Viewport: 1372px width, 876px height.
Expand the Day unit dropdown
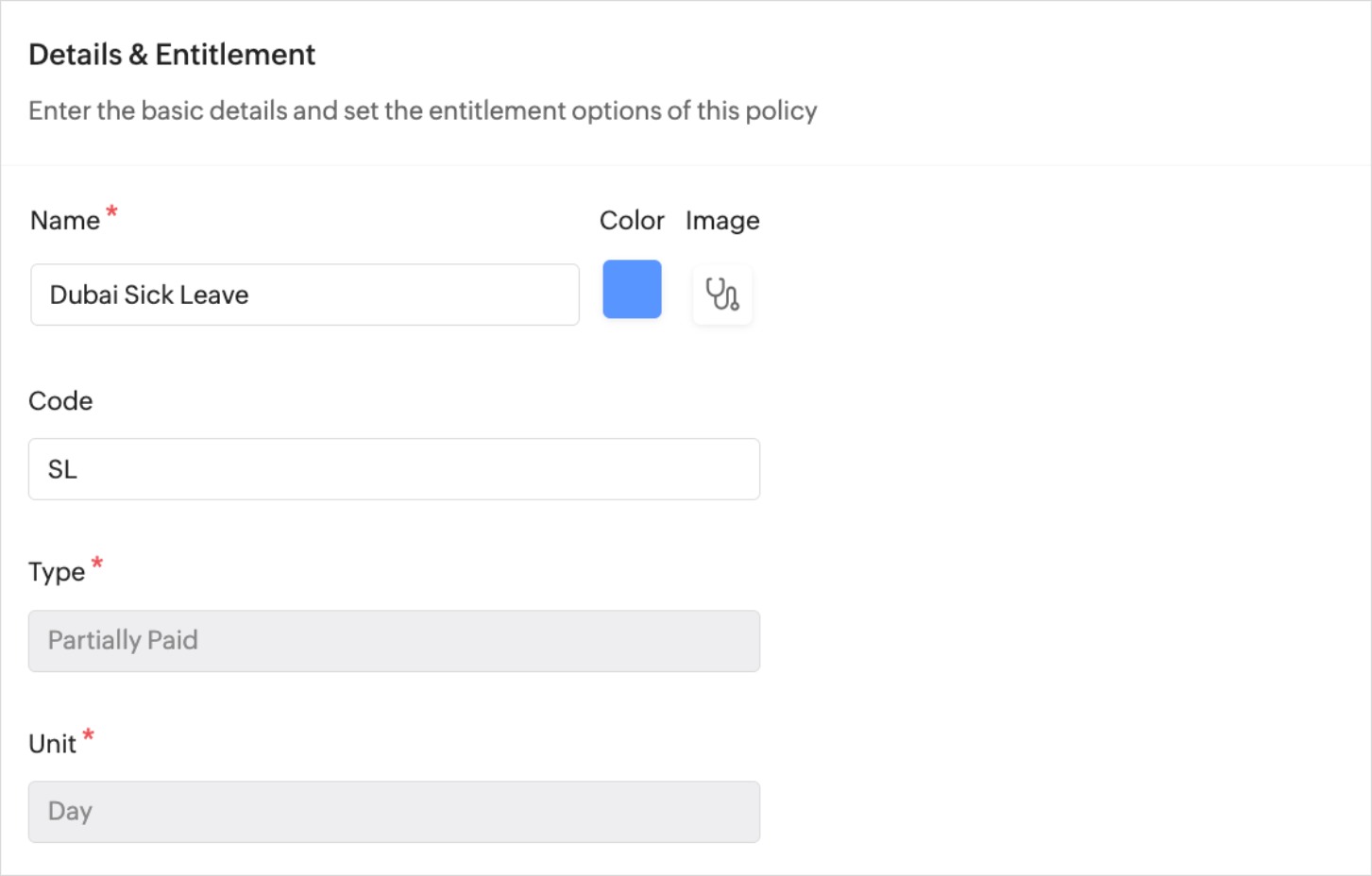pos(394,812)
